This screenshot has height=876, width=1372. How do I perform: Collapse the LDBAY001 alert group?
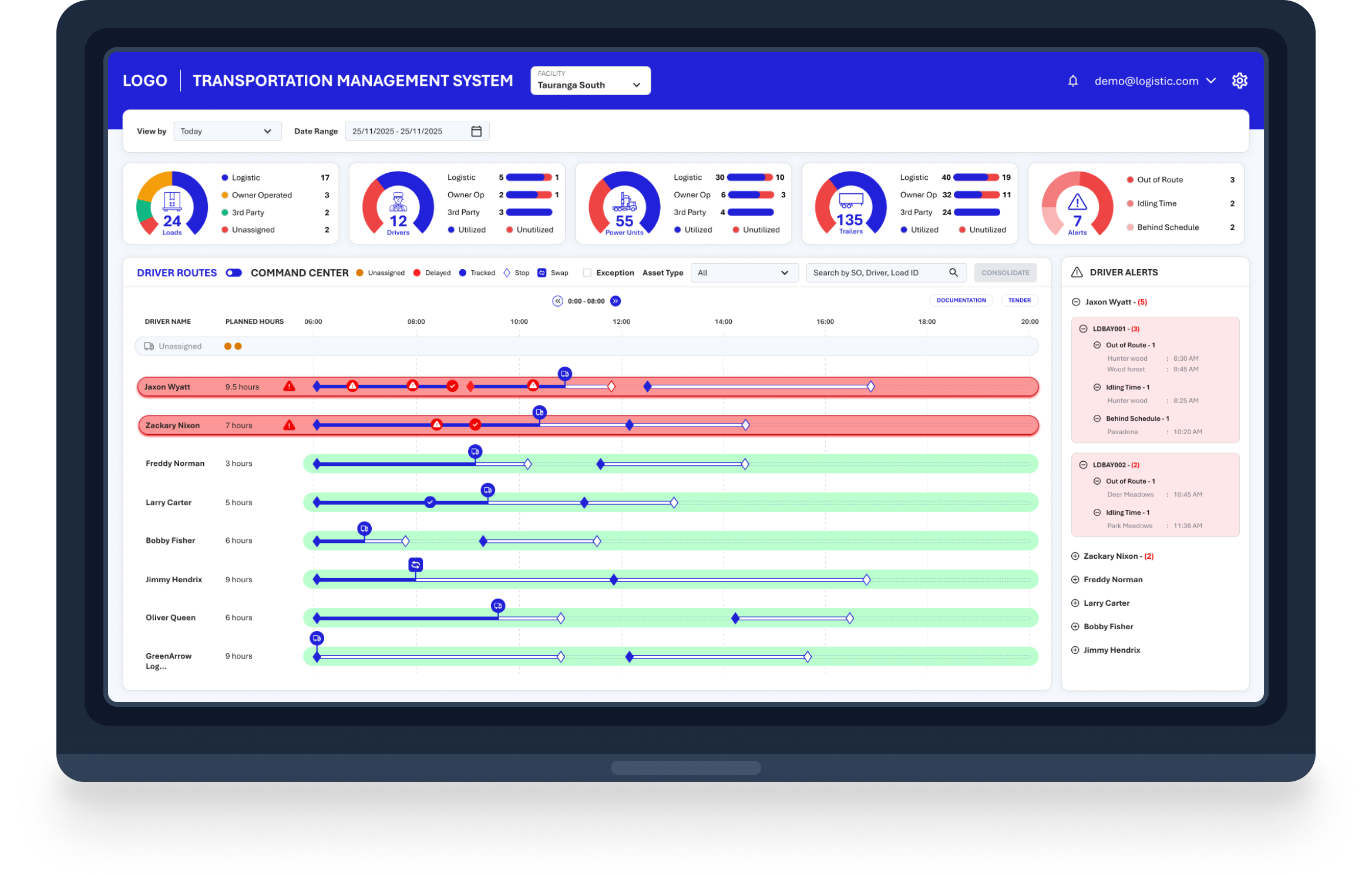tap(1083, 329)
